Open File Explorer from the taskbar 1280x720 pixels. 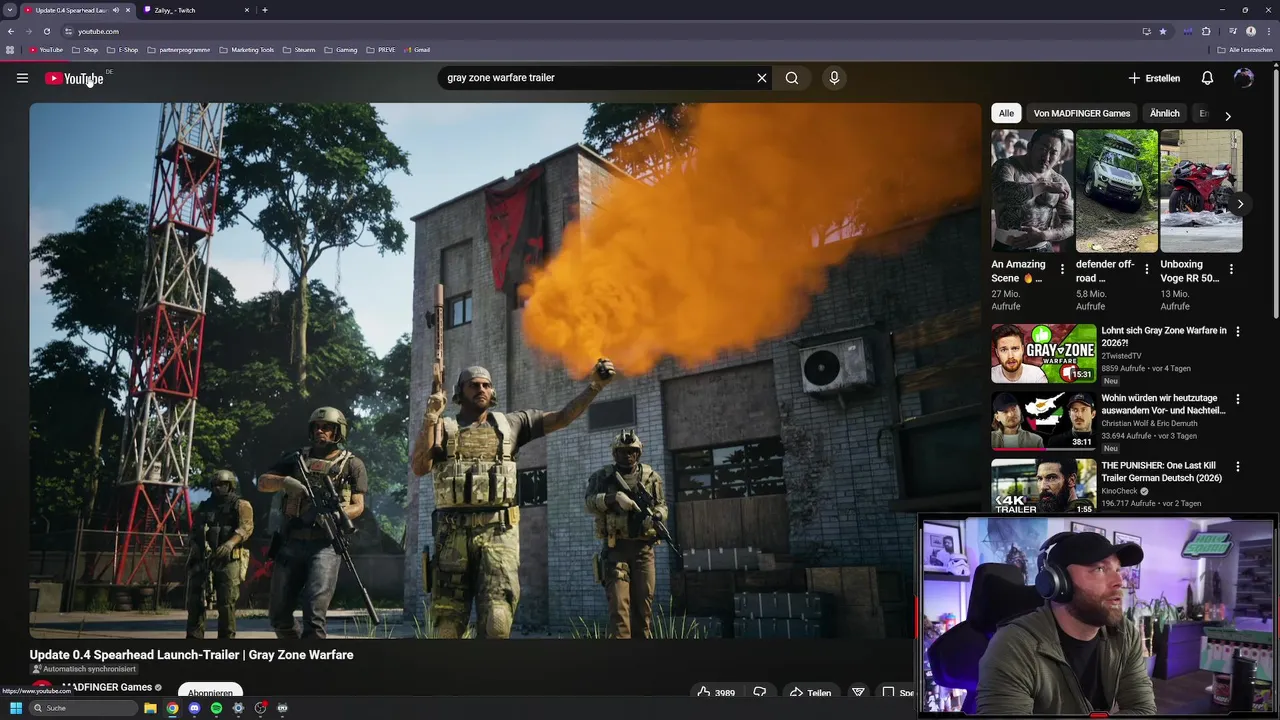[x=150, y=708]
